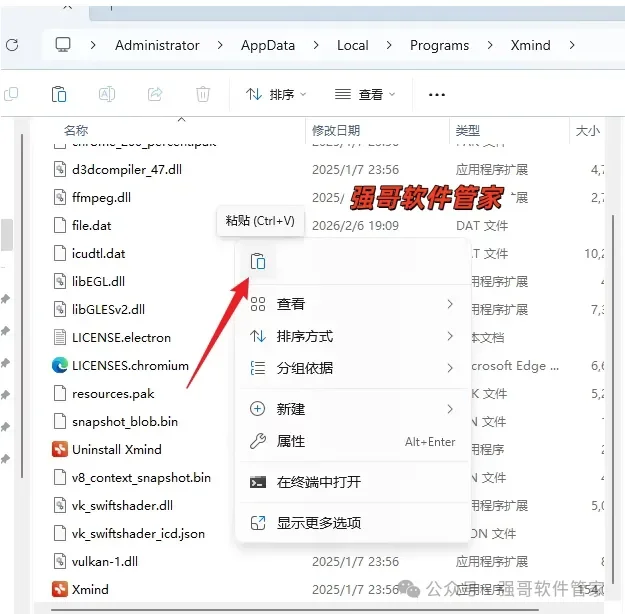This screenshot has height=614, width=625.
Task: Click the This PC monitor icon
Action: pos(63,45)
